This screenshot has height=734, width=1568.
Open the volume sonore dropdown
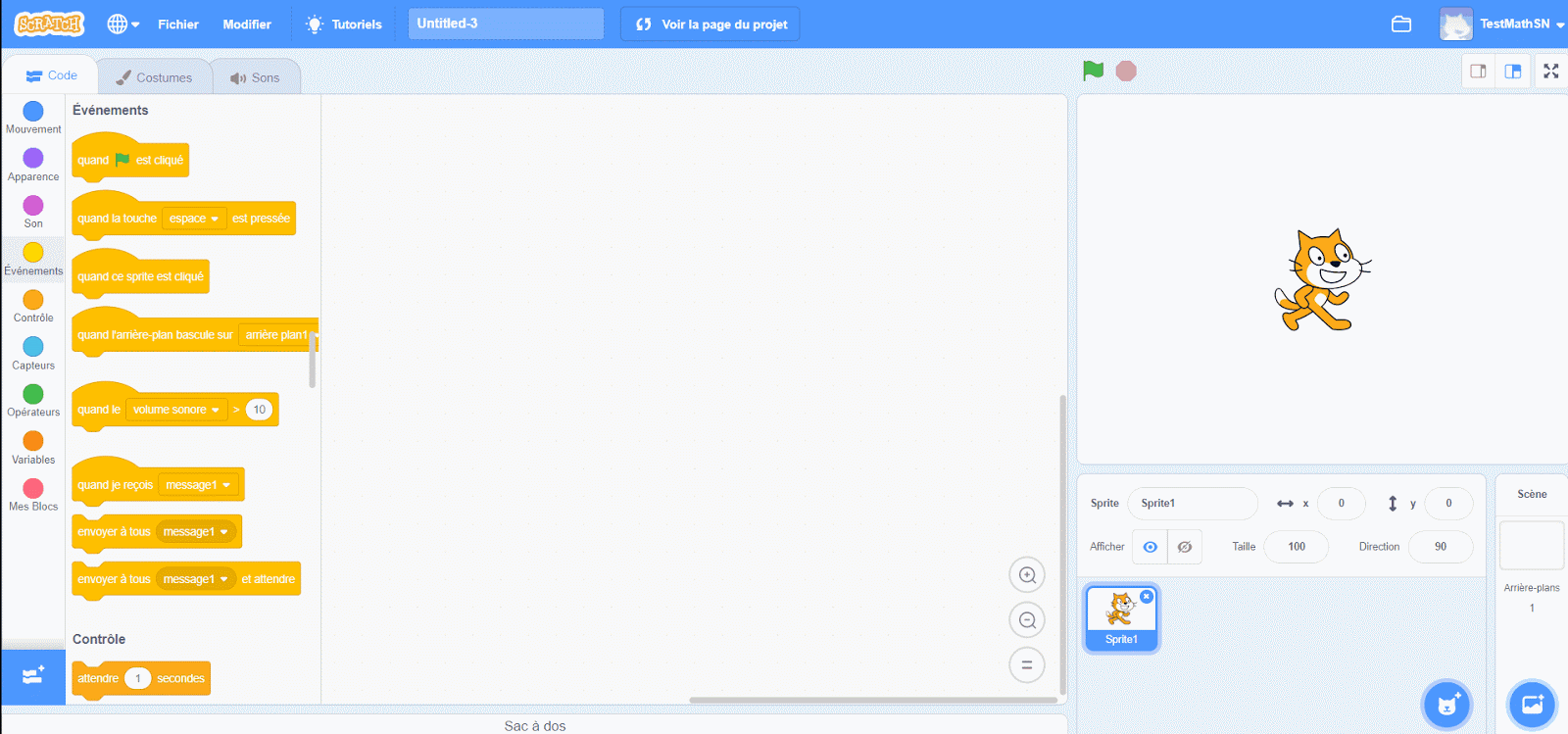tap(176, 410)
